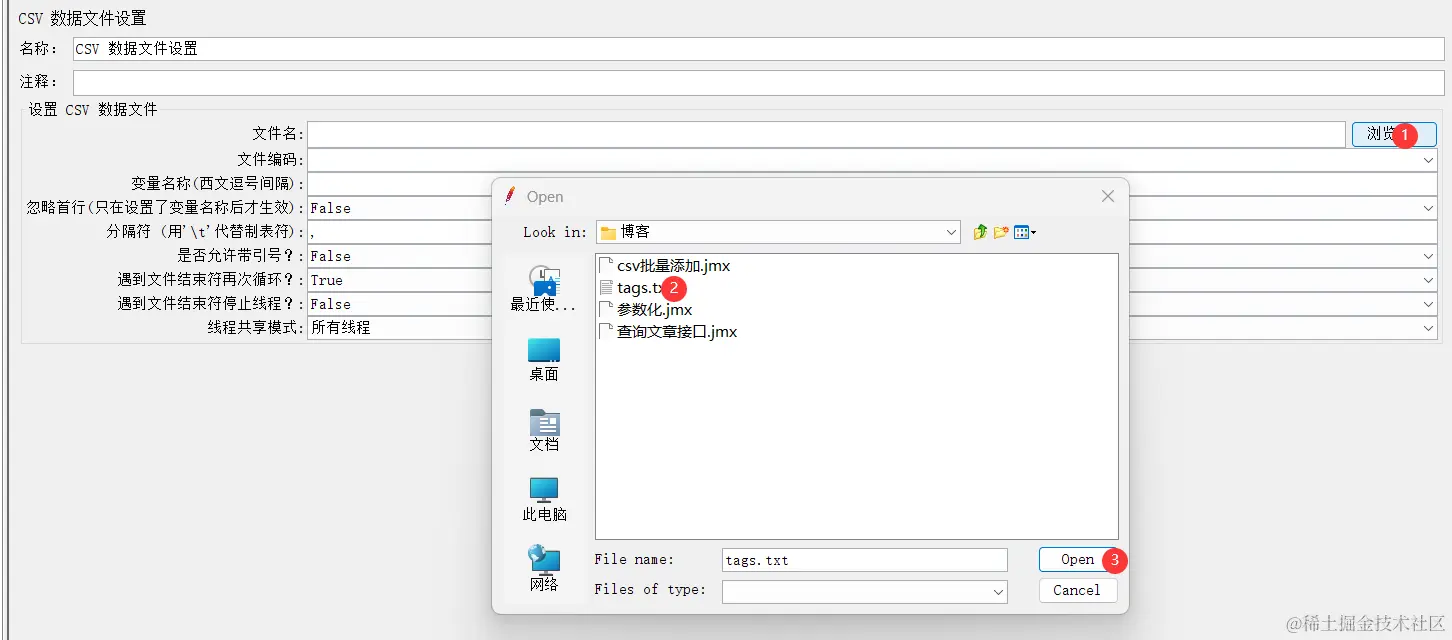
Task: Expand the Look in folder dropdown
Action: click(951, 232)
